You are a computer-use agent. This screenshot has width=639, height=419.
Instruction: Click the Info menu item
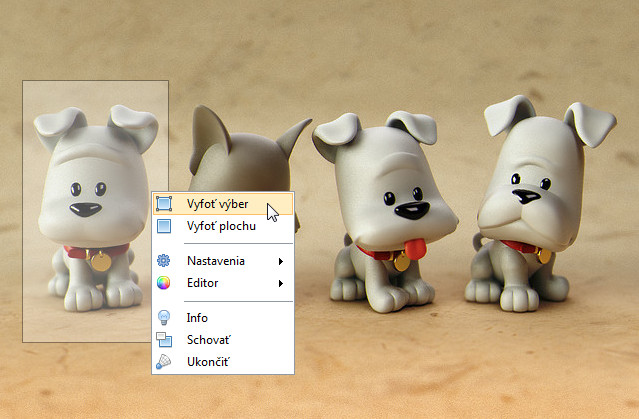223,318
